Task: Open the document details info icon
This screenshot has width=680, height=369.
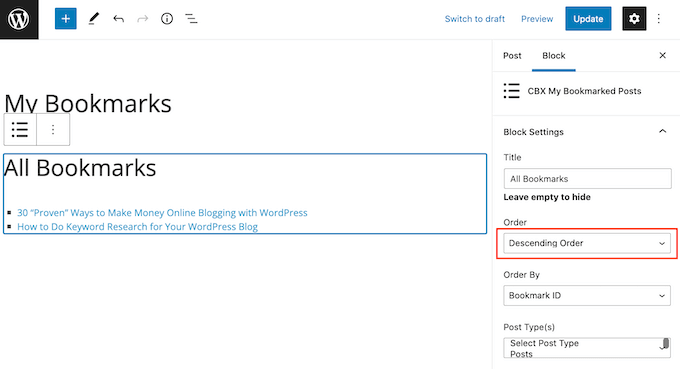Action: click(167, 19)
